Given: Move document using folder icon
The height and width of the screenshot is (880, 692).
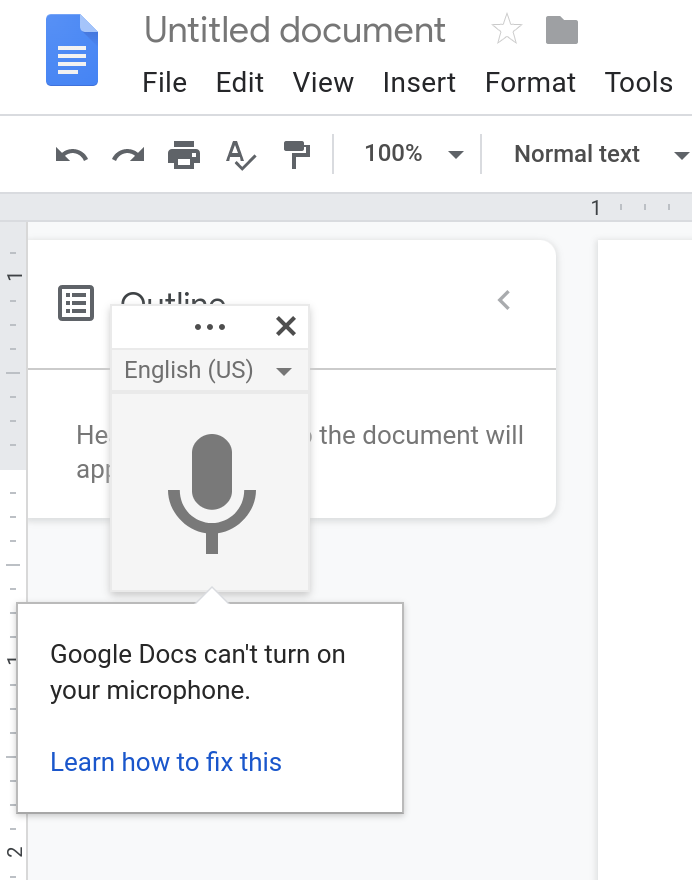Looking at the screenshot, I should (561, 30).
